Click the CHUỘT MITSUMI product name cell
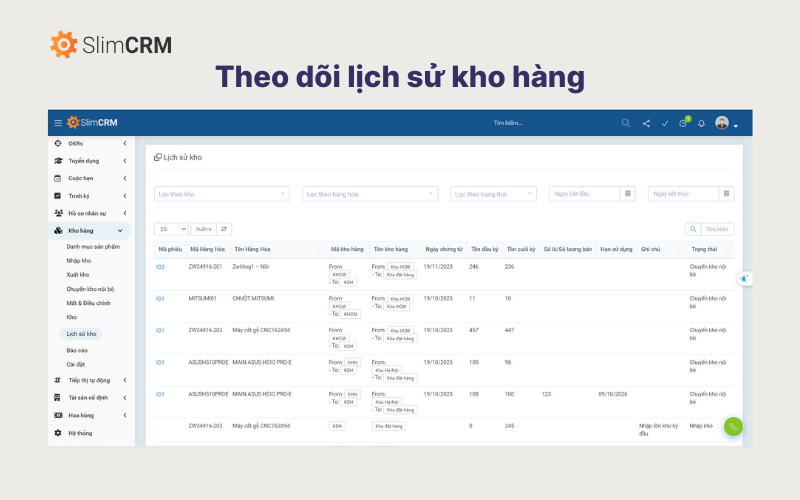Viewport: 800px width, 500px height. [253, 298]
